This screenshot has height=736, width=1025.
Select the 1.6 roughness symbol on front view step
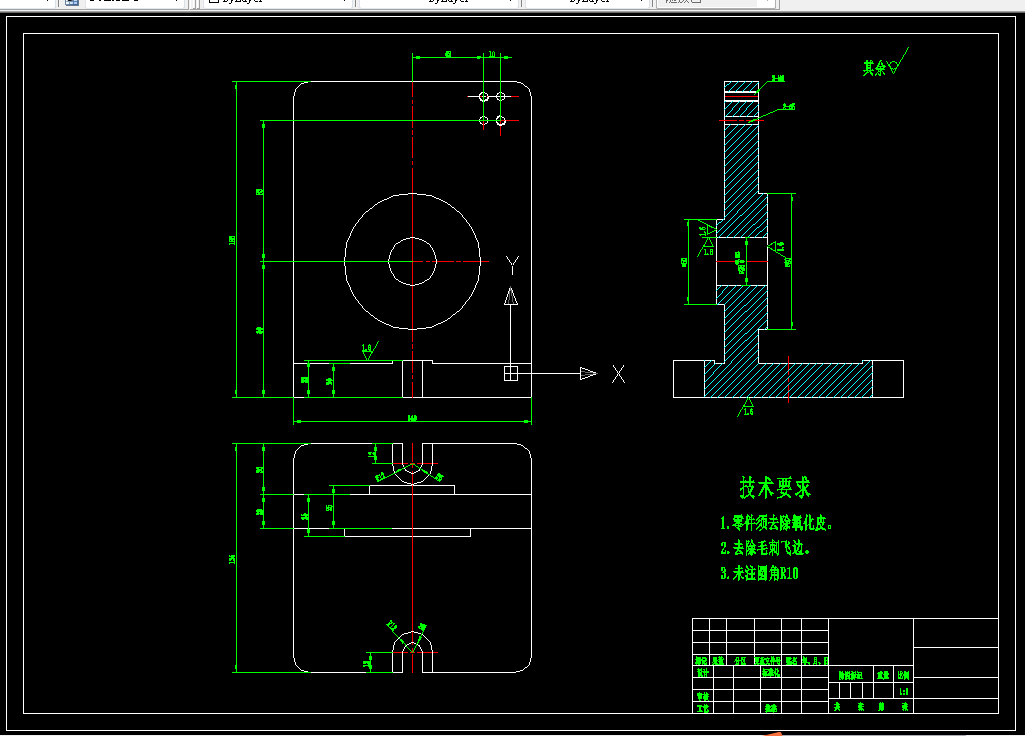[x=369, y=350]
